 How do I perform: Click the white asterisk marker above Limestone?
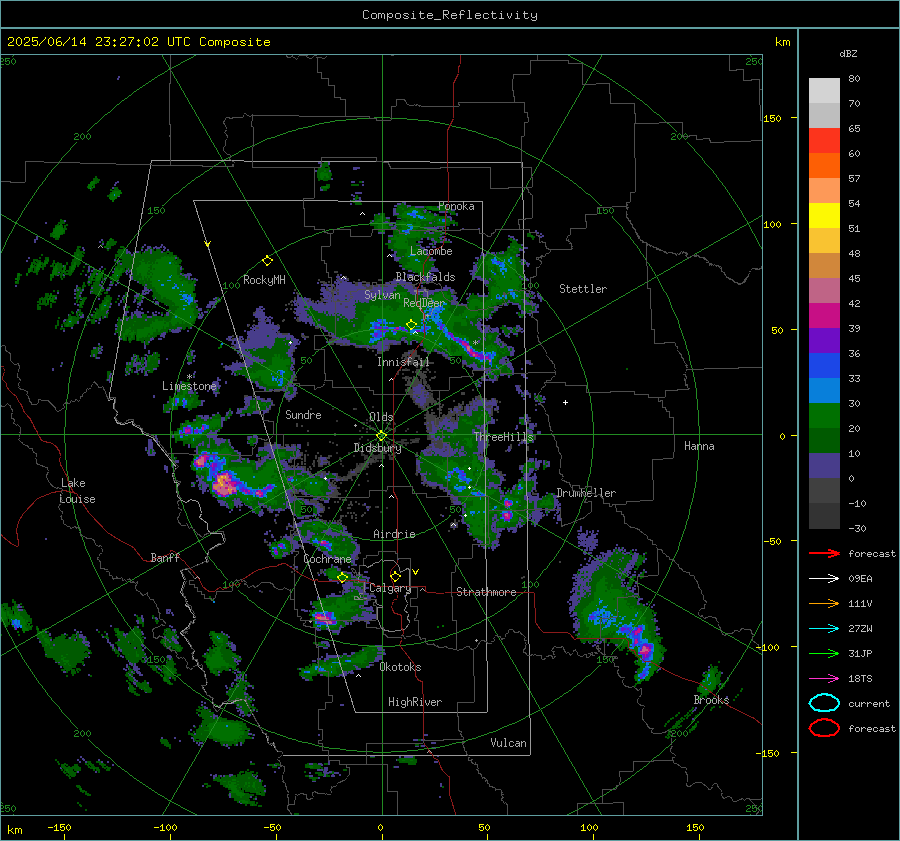(x=189, y=377)
